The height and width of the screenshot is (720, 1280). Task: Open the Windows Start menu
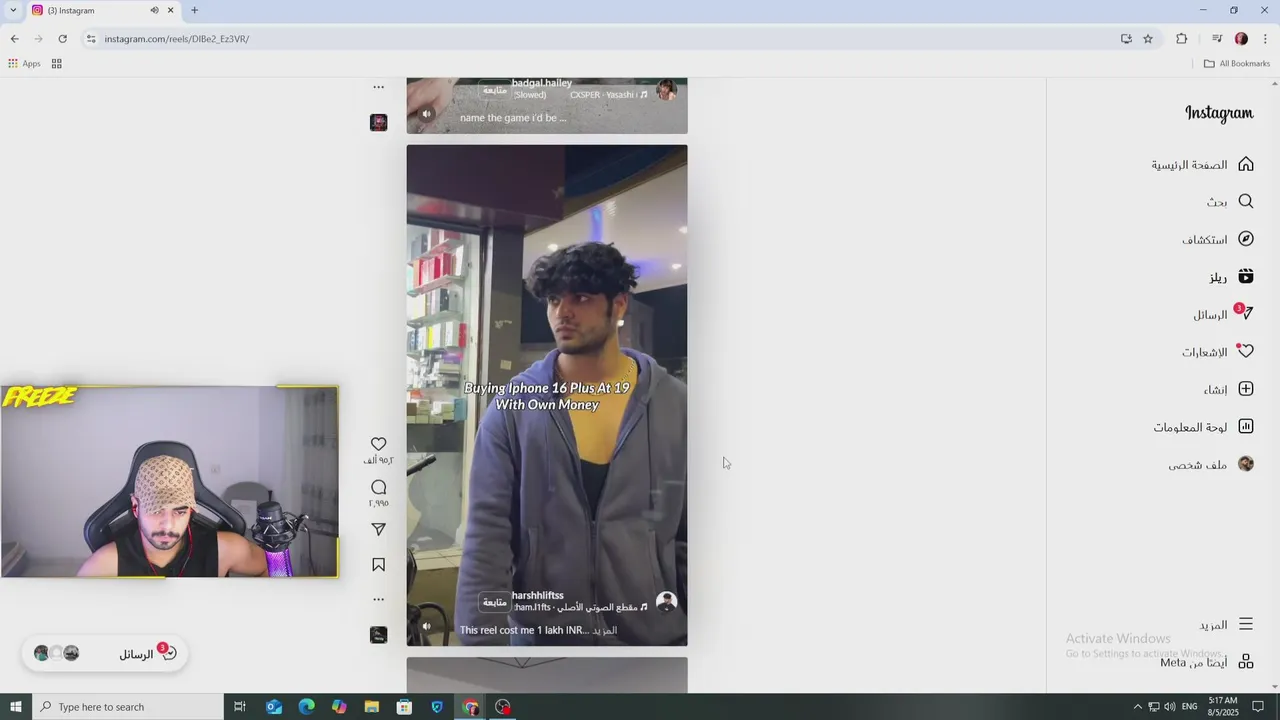[x=16, y=707]
